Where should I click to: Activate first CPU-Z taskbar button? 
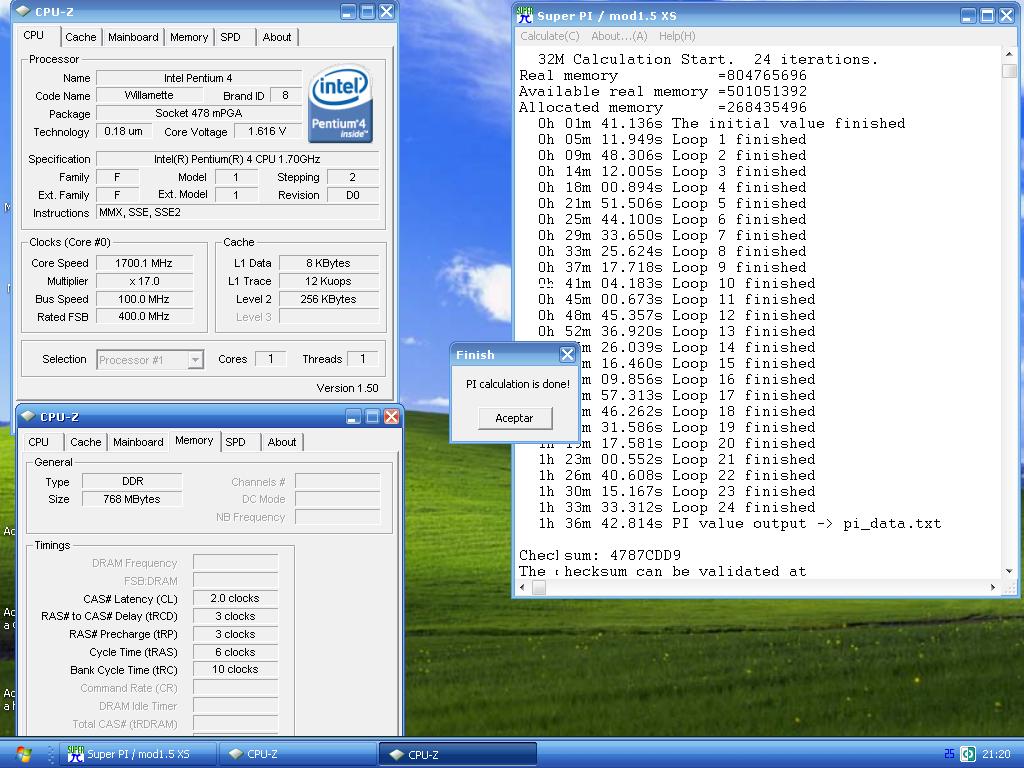[x=297, y=754]
